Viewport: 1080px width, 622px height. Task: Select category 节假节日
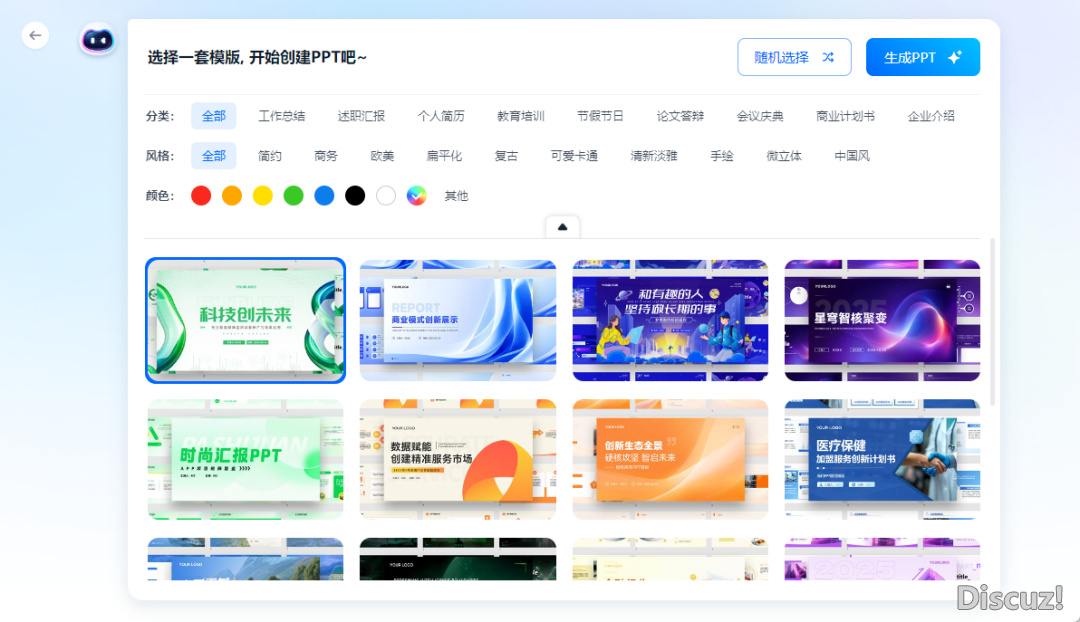pyautogui.click(x=600, y=116)
